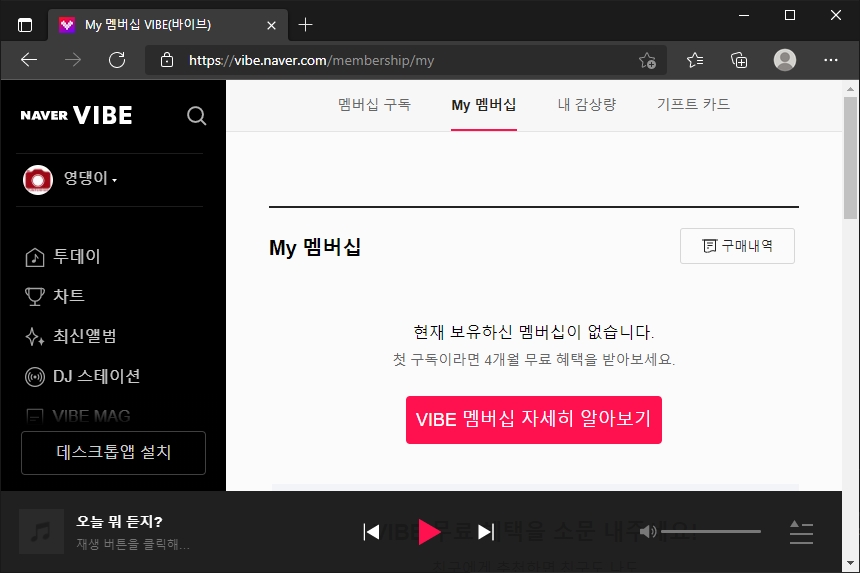
Task: Click VIBE 멤버십 자세히 알아보기 button
Action: tap(534, 419)
